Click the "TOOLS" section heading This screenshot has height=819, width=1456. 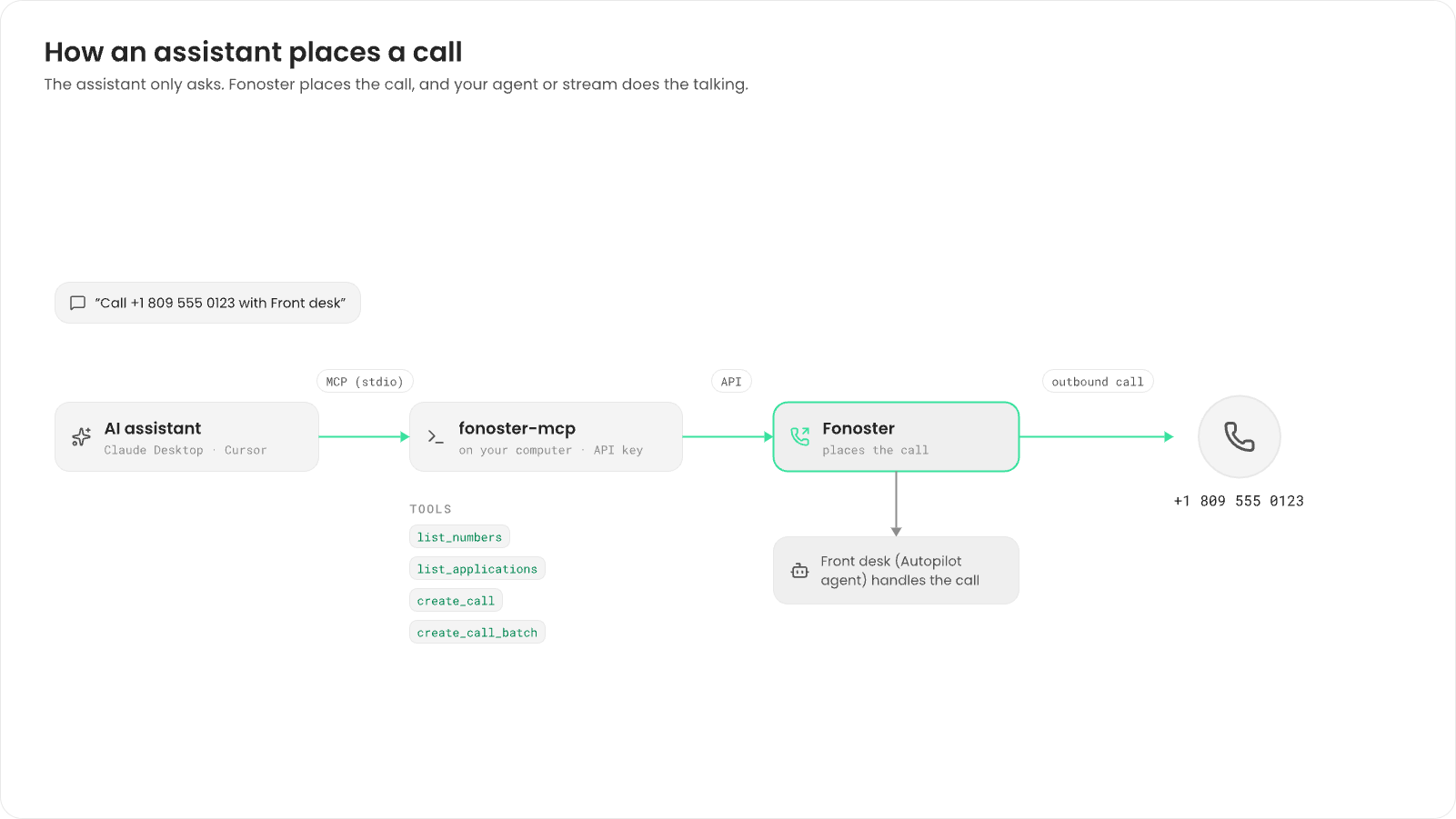pos(430,509)
